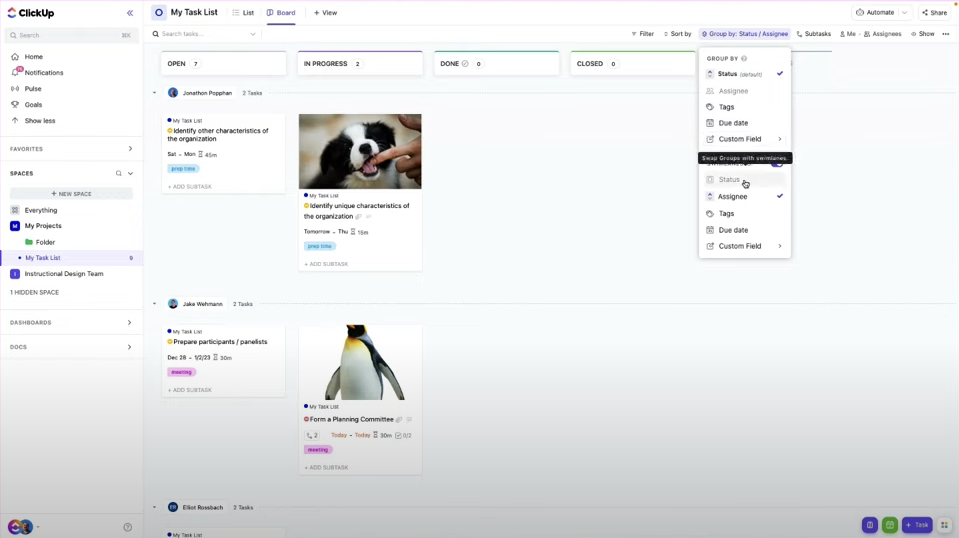Open Goals trophy icon in sidebar
Image resolution: width=959 pixels, height=538 pixels.
15,105
